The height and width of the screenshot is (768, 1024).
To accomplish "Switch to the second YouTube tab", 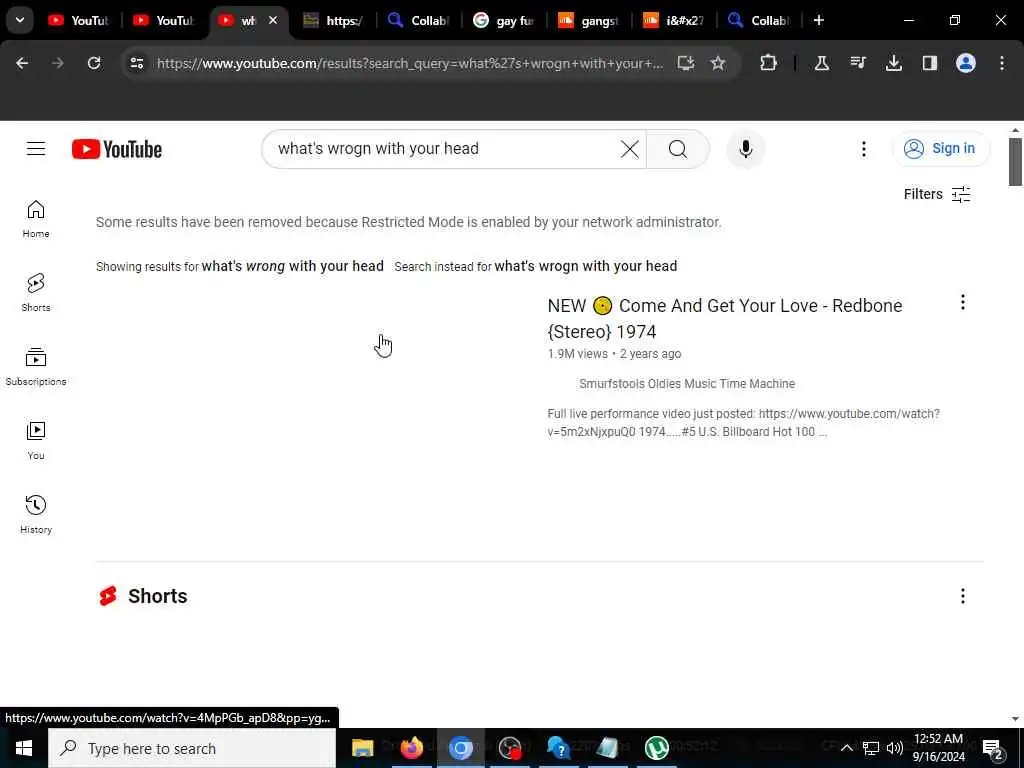I will pyautogui.click(x=163, y=21).
